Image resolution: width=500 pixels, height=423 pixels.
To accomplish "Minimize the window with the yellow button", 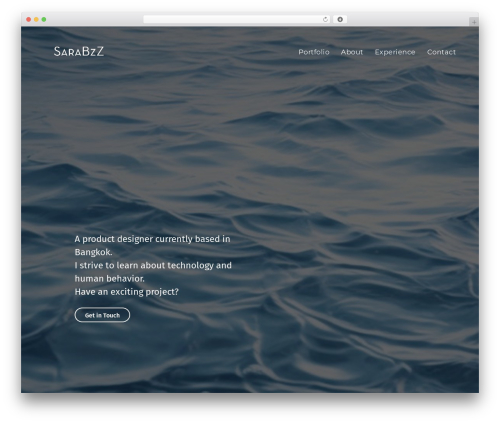I will pos(36,19).
